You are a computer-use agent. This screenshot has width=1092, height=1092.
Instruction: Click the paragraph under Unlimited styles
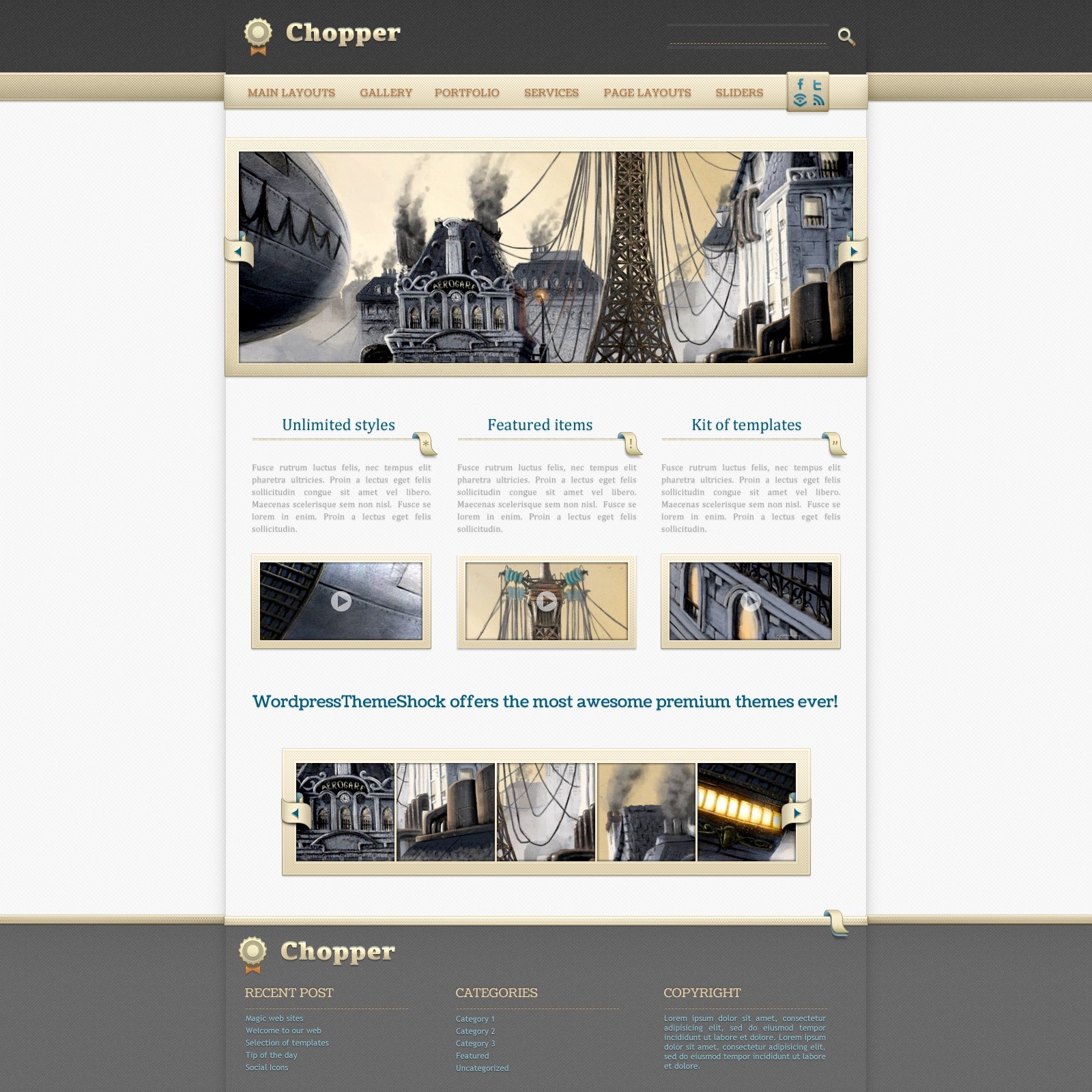[341, 498]
